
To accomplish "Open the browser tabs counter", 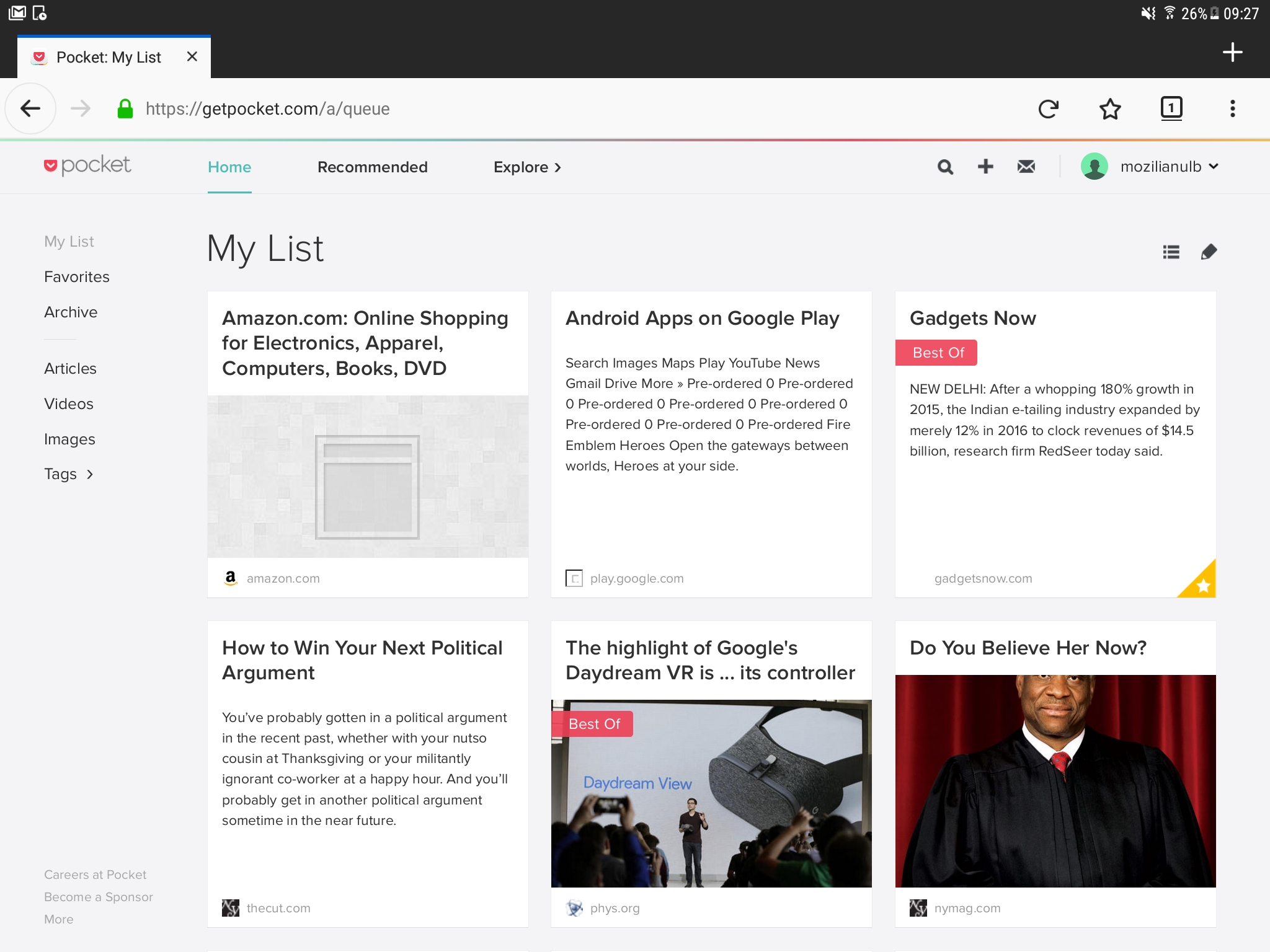I will [1171, 109].
